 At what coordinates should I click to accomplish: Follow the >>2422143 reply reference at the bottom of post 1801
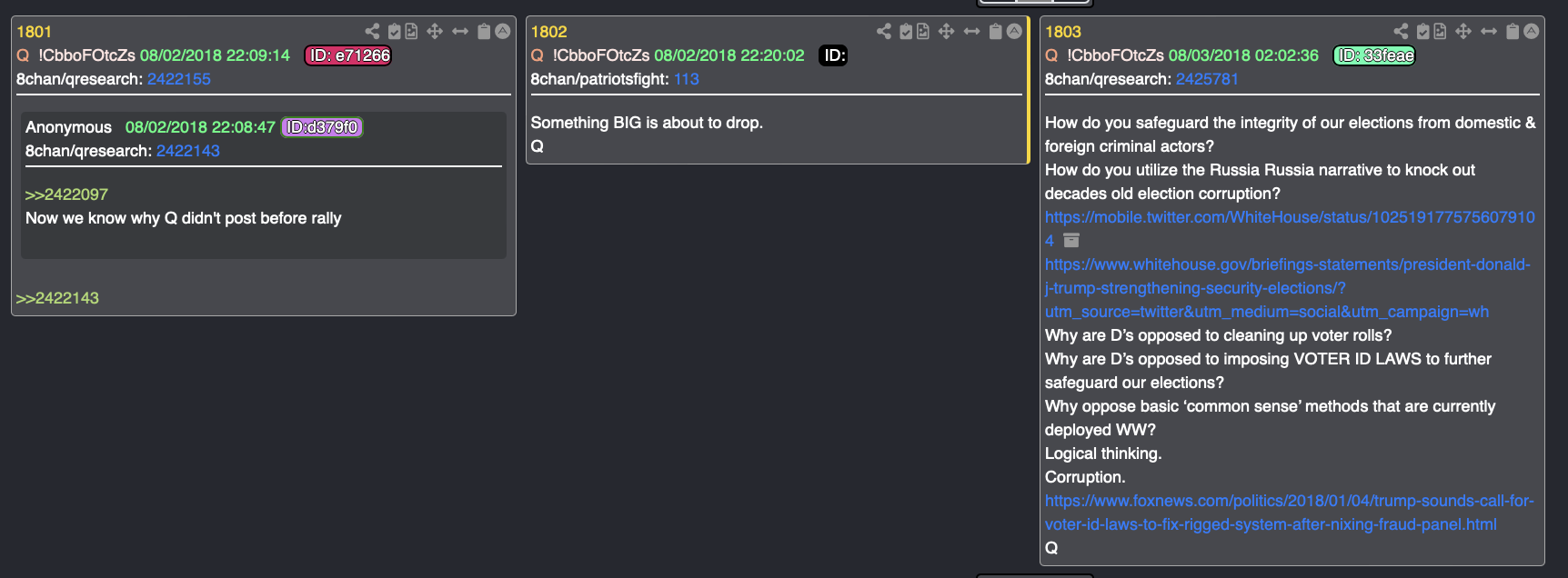(x=57, y=298)
